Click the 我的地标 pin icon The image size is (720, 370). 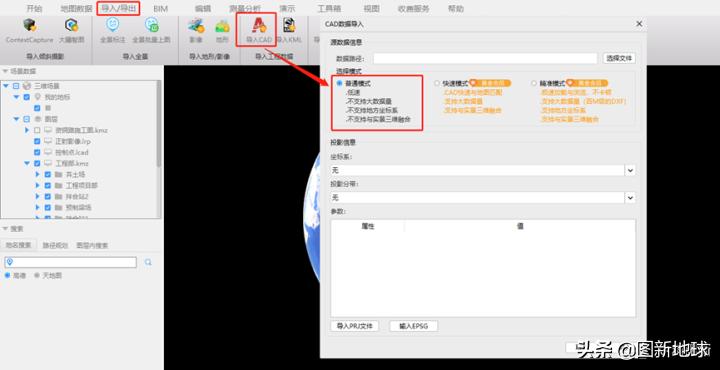pos(38,97)
